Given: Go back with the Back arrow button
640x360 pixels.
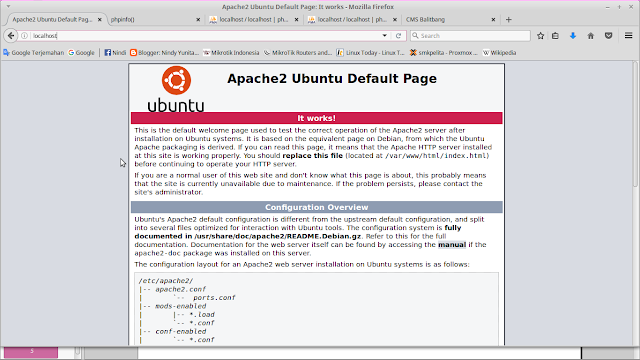Looking at the screenshot, I should click(11, 36).
